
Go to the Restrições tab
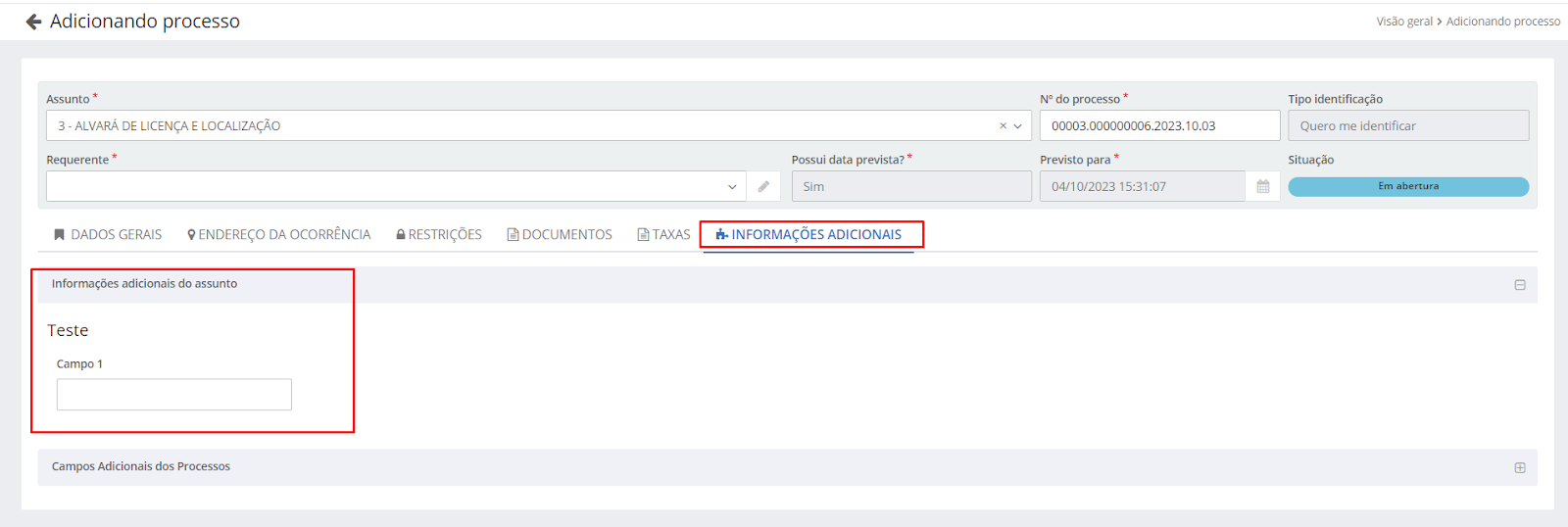(439, 235)
